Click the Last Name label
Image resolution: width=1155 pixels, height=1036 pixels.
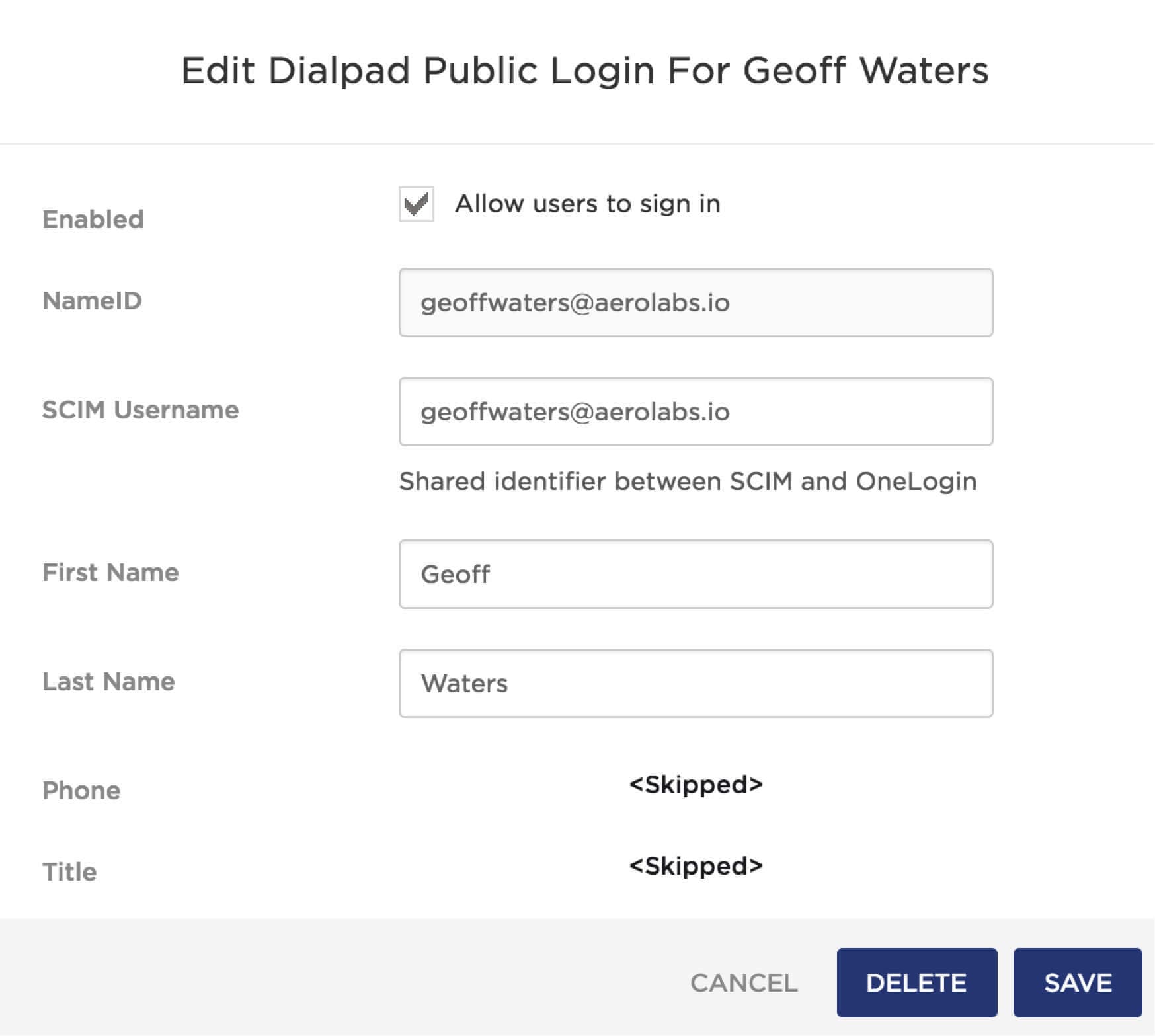(x=108, y=682)
